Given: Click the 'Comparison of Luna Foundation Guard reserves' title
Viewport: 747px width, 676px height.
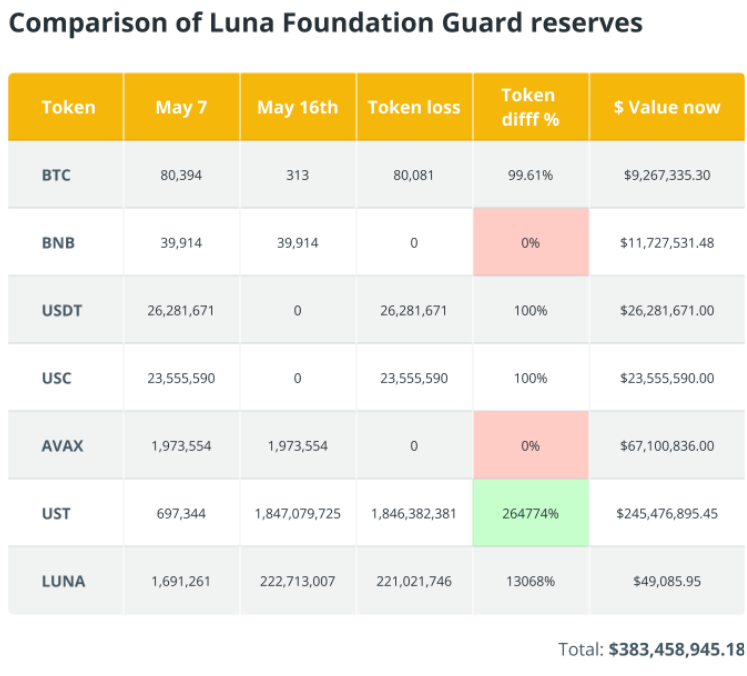Looking at the screenshot, I should coord(326,23).
